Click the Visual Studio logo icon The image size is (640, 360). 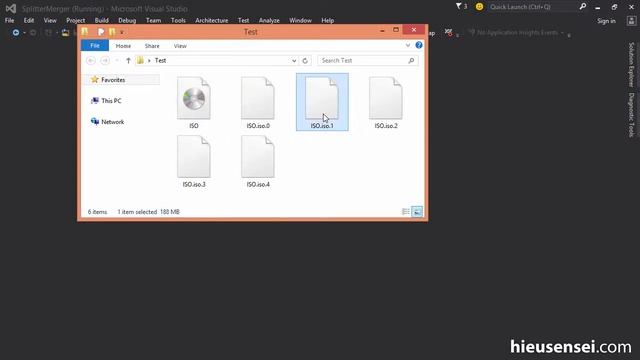coord(11,8)
